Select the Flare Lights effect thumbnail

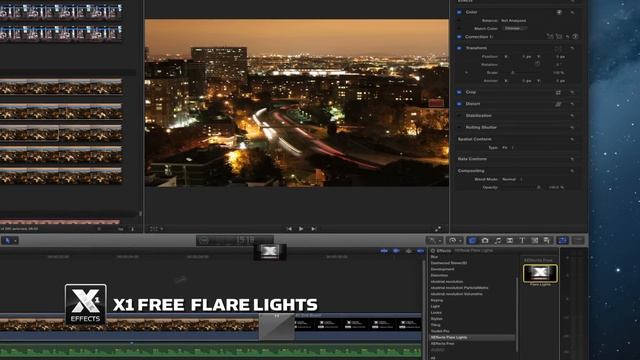tap(540, 273)
